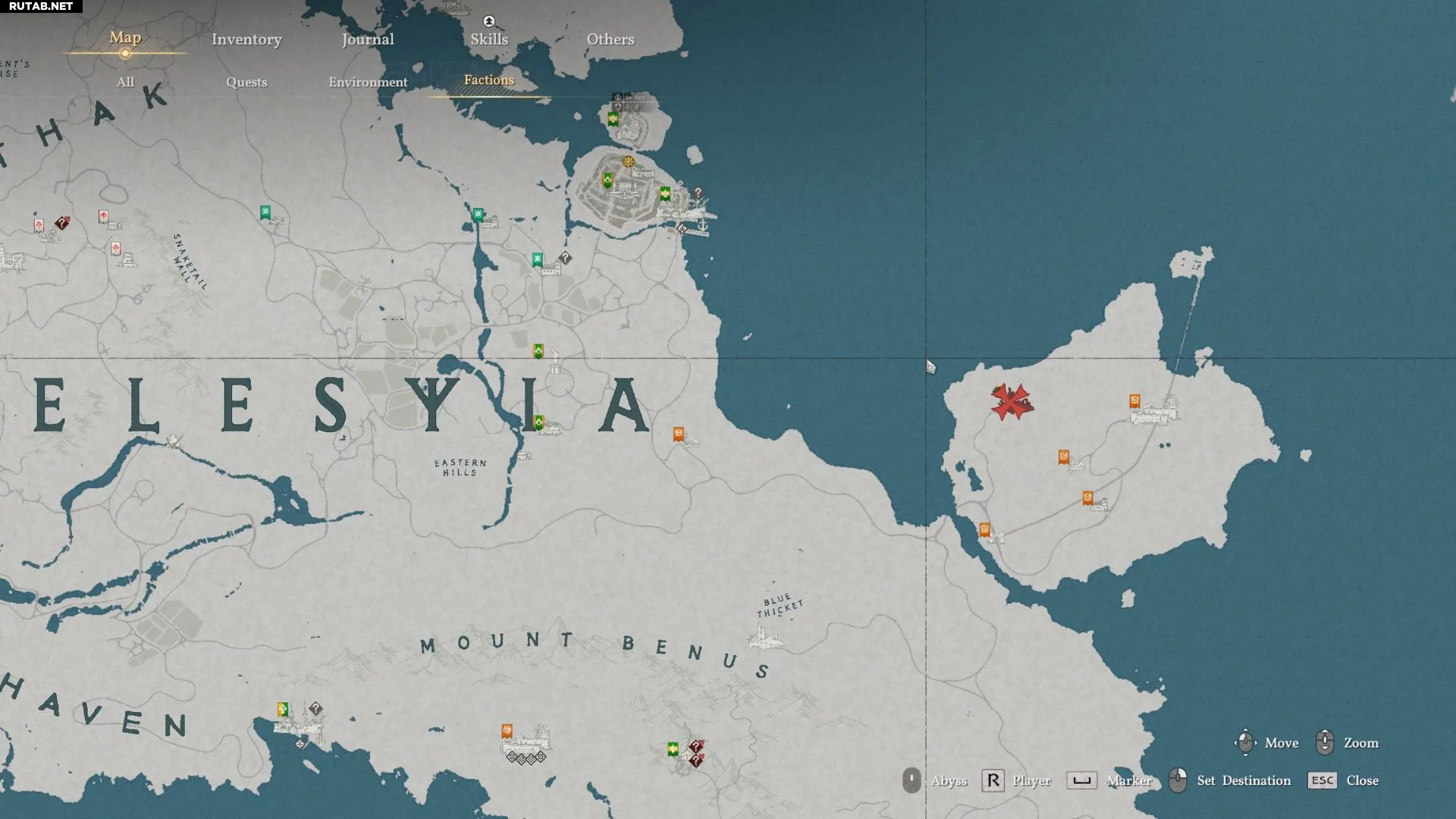1456x819 pixels.
Task: Open the Inventory tab
Action: (246, 39)
